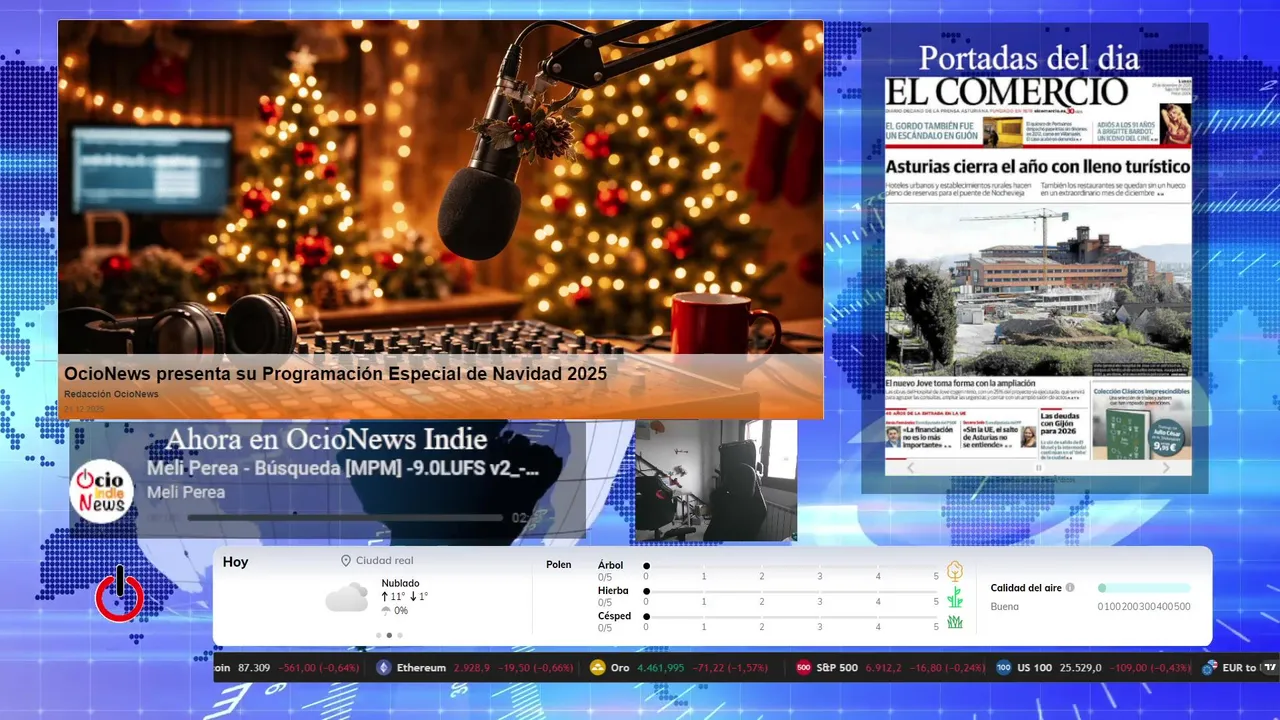Viewport: 1280px width, 720px height.
Task: Click the Polen section label
Action: point(559,565)
